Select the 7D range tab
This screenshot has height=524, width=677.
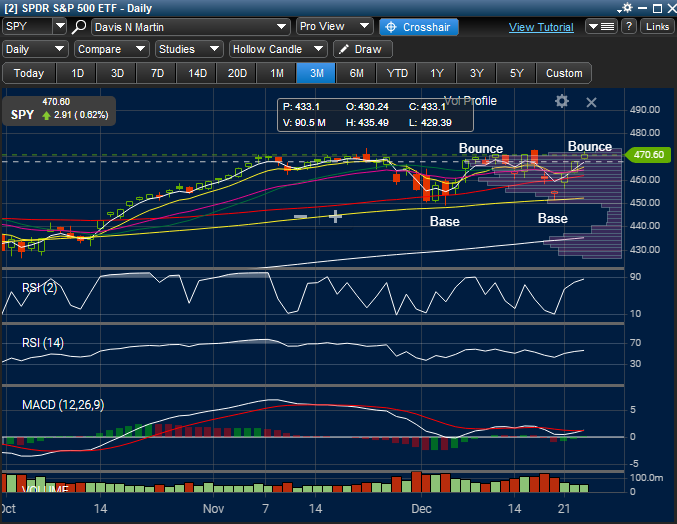point(157,73)
